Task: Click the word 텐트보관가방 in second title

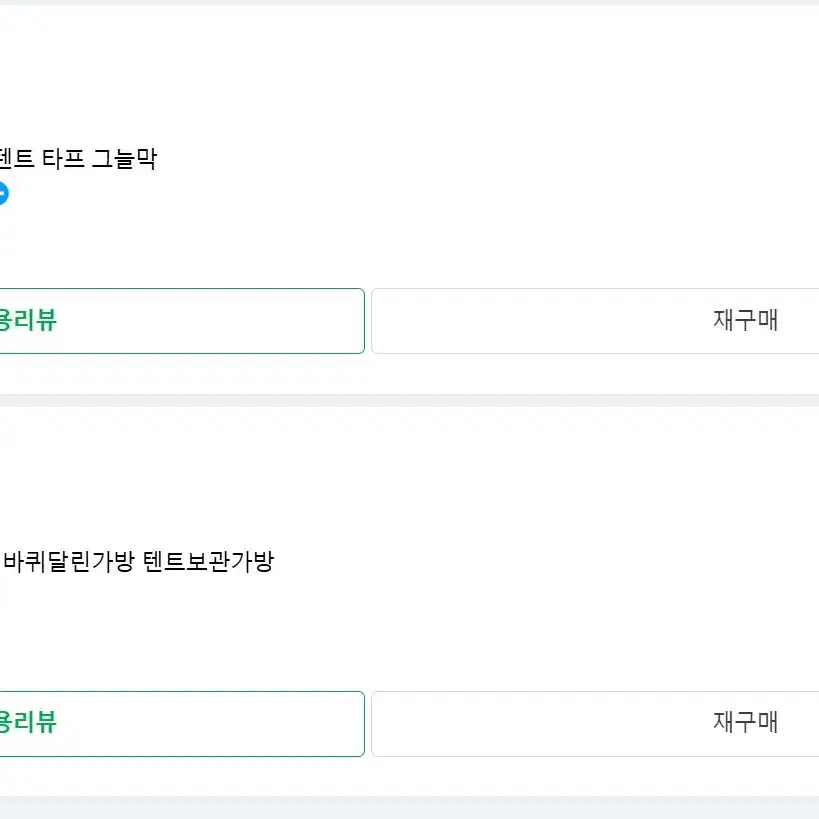Action: 208,561
